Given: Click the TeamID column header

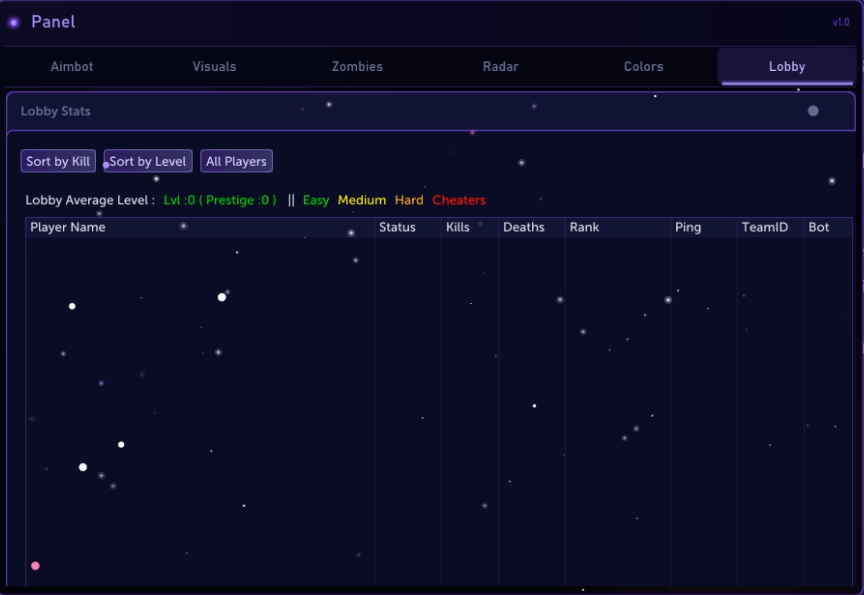Looking at the screenshot, I should pos(770,228).
